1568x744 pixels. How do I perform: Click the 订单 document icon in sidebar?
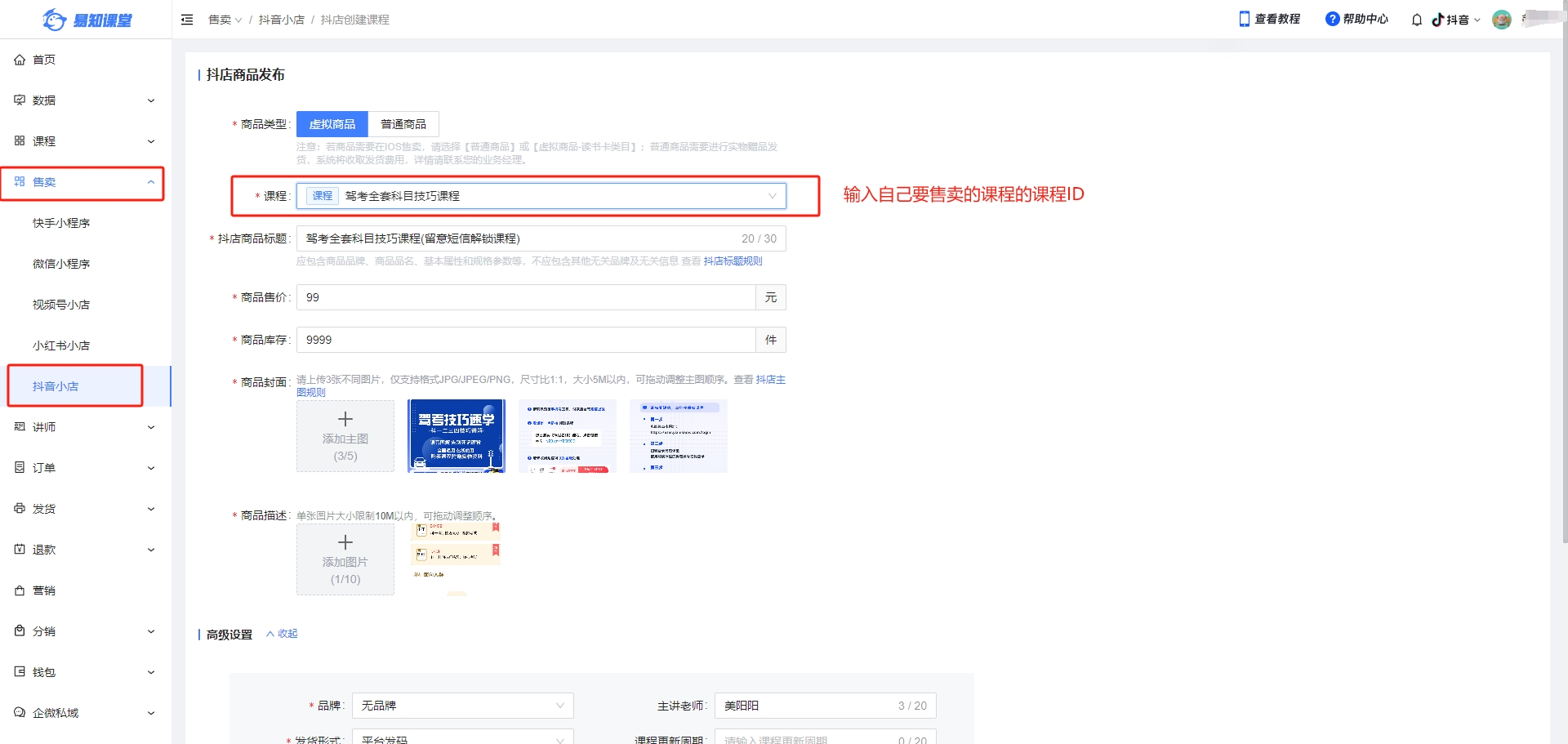pos(20,468)
